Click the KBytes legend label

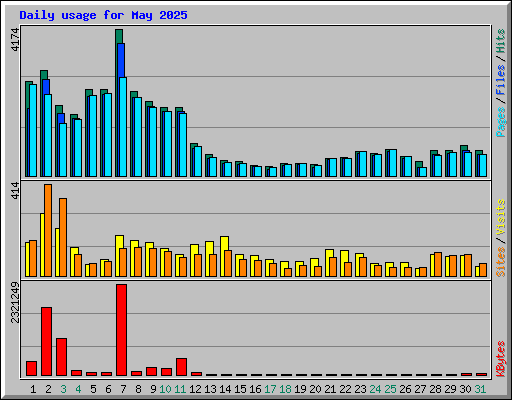click(500, 359)
